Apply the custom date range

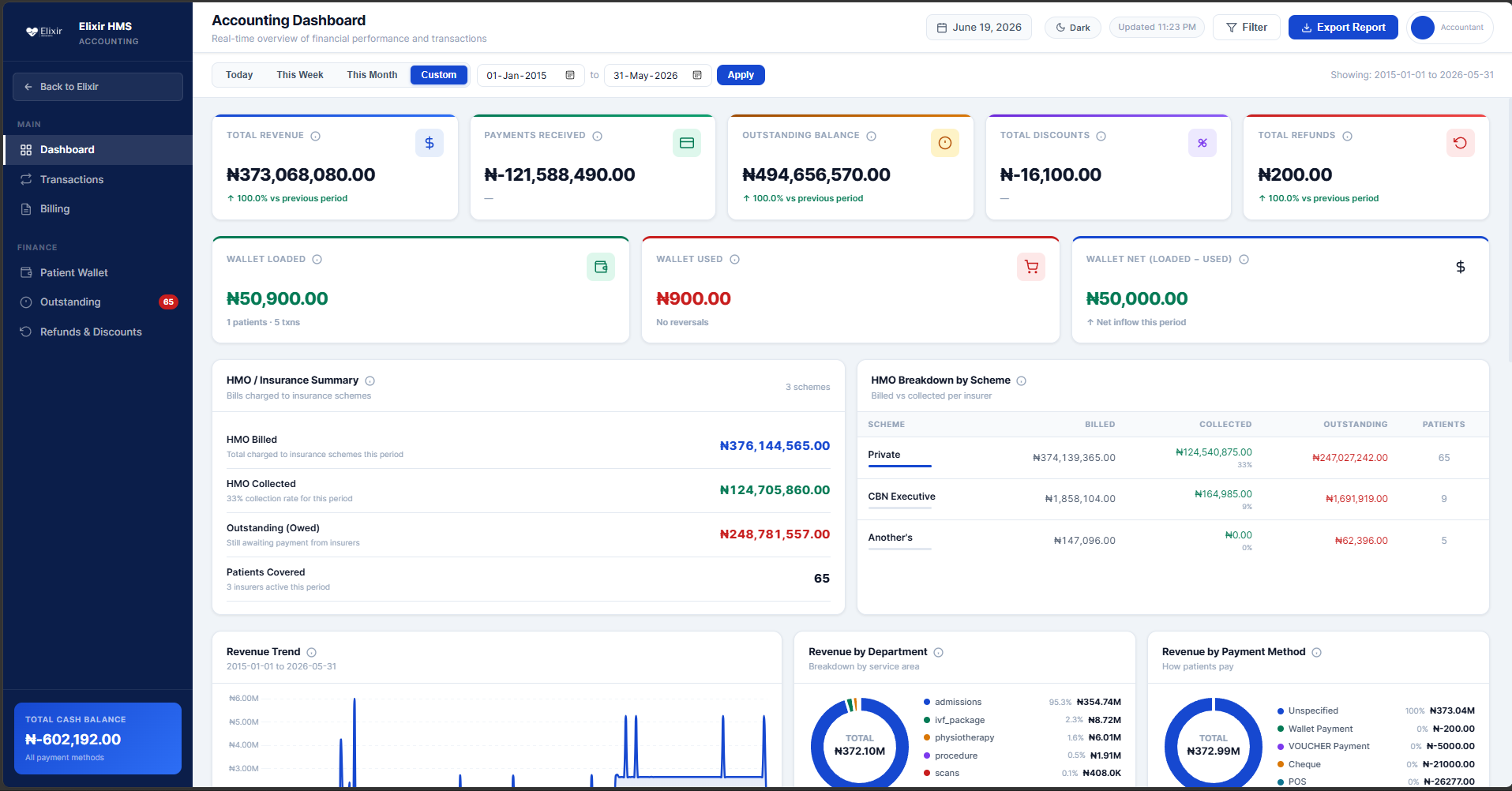tap(741, 75)
